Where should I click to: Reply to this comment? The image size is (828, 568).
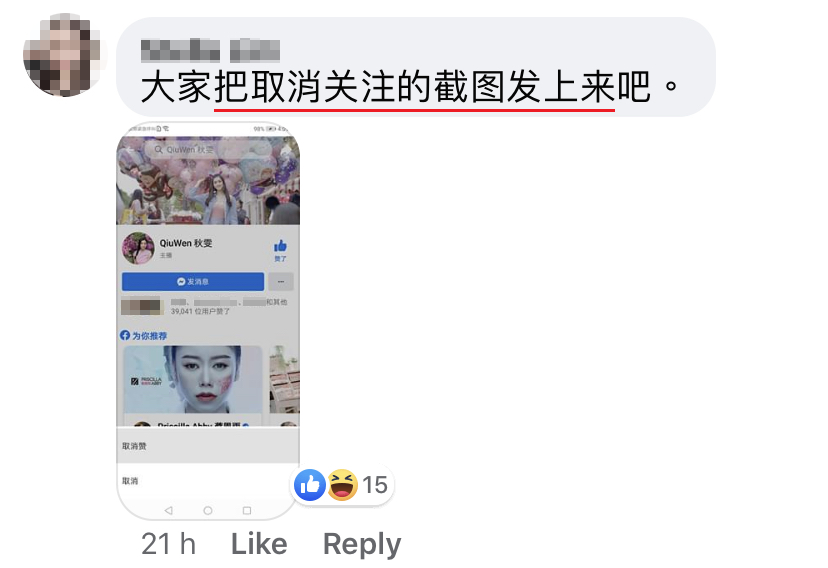tap(362, 545)
